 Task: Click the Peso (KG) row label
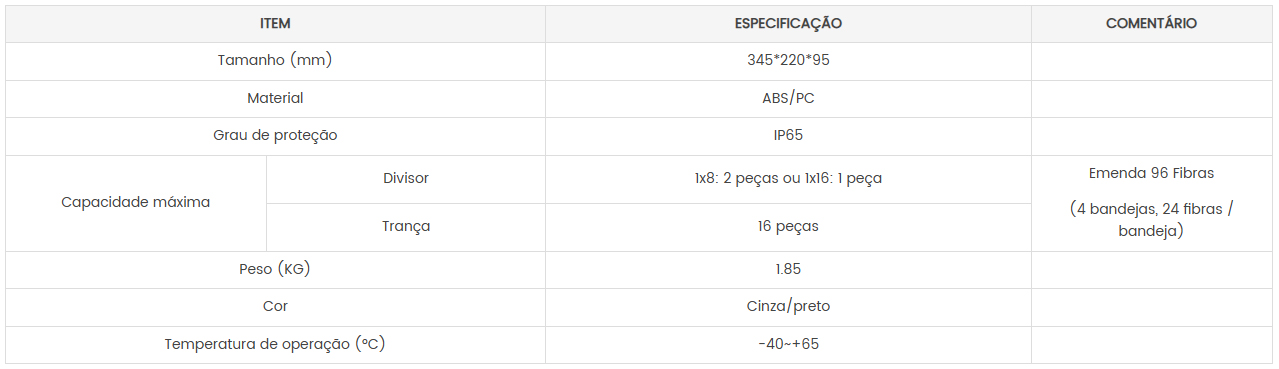[275, 270]
